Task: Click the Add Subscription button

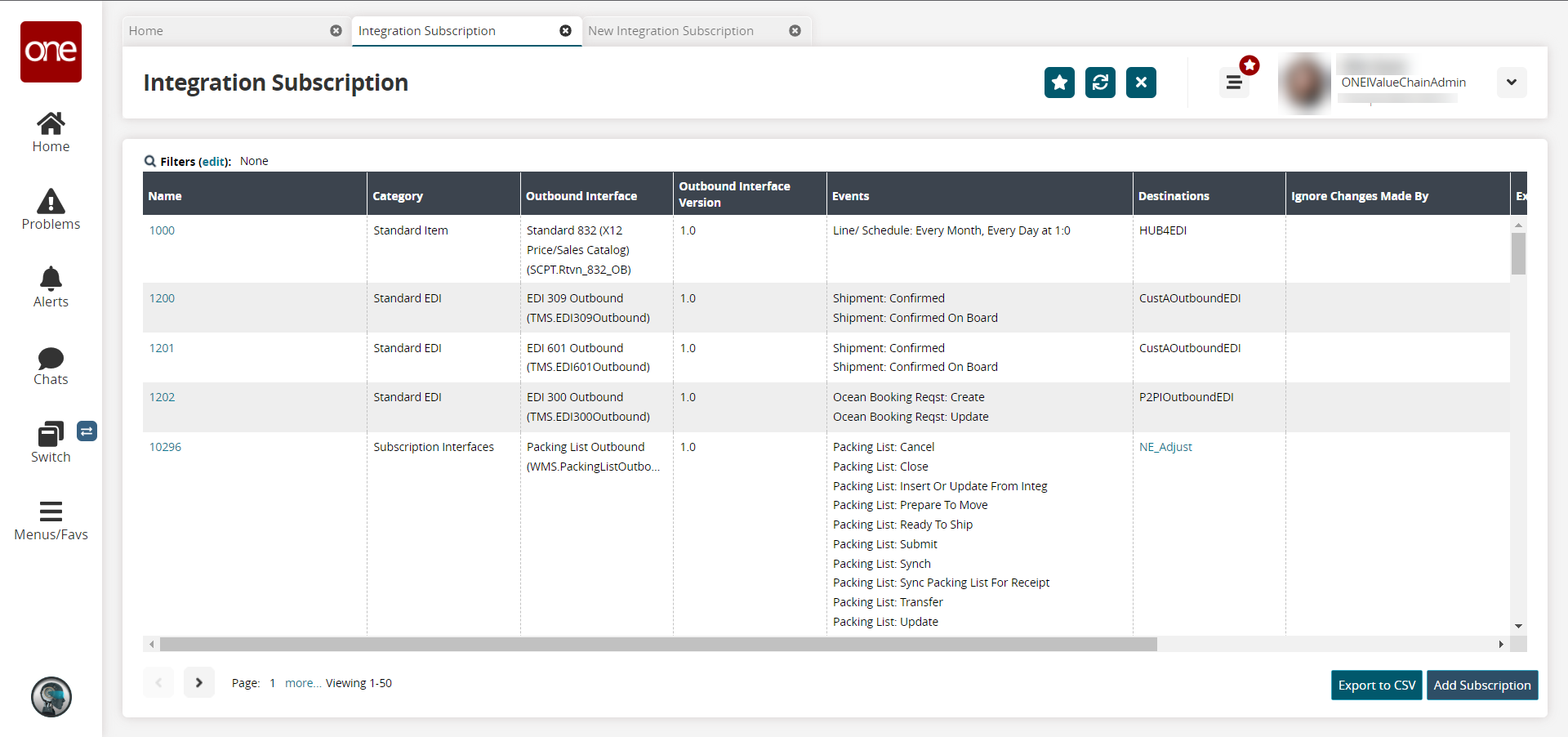Action: [x=1481, y=686]
